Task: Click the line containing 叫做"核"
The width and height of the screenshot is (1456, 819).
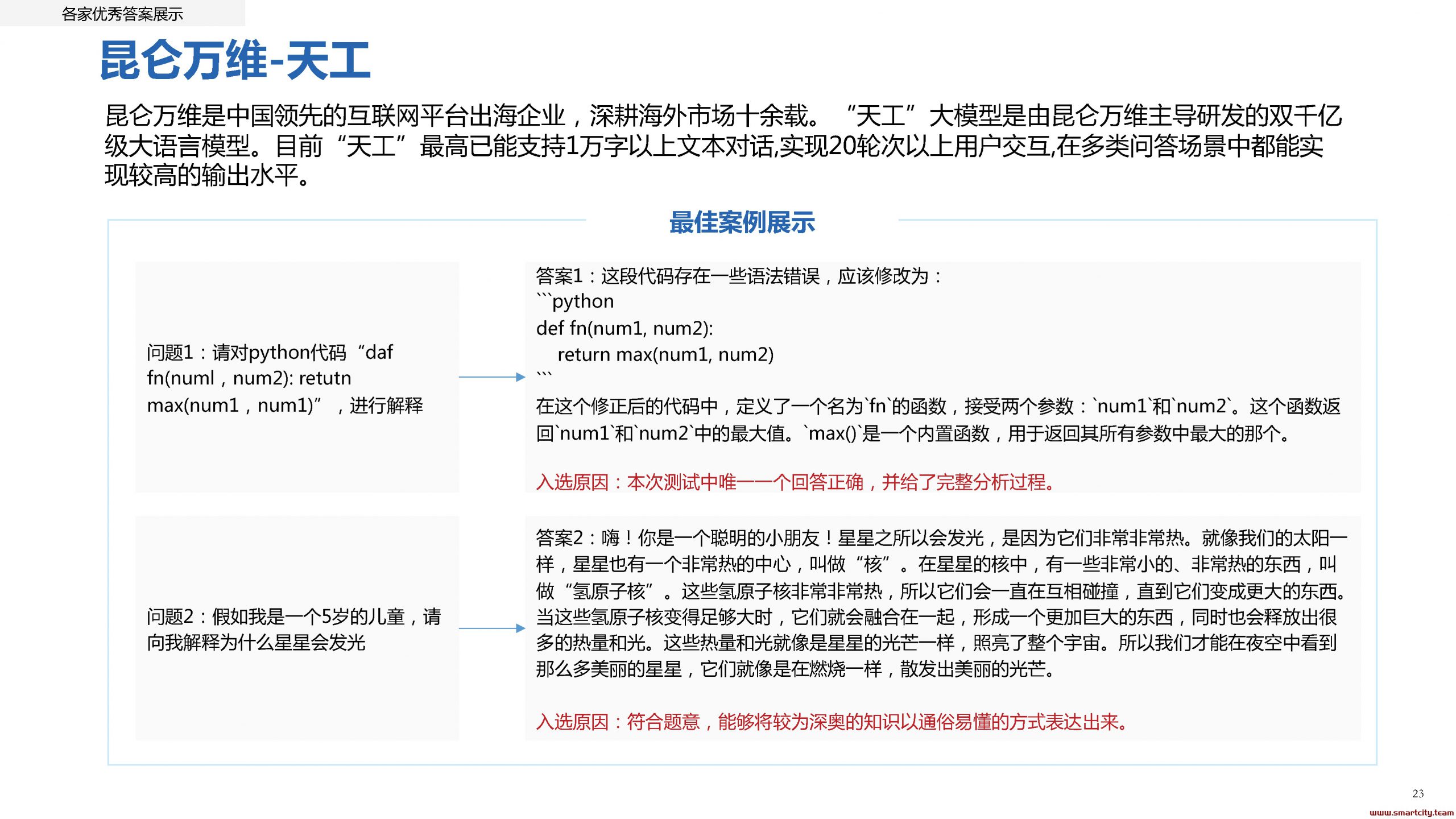Action: click(x=936, y=564)
